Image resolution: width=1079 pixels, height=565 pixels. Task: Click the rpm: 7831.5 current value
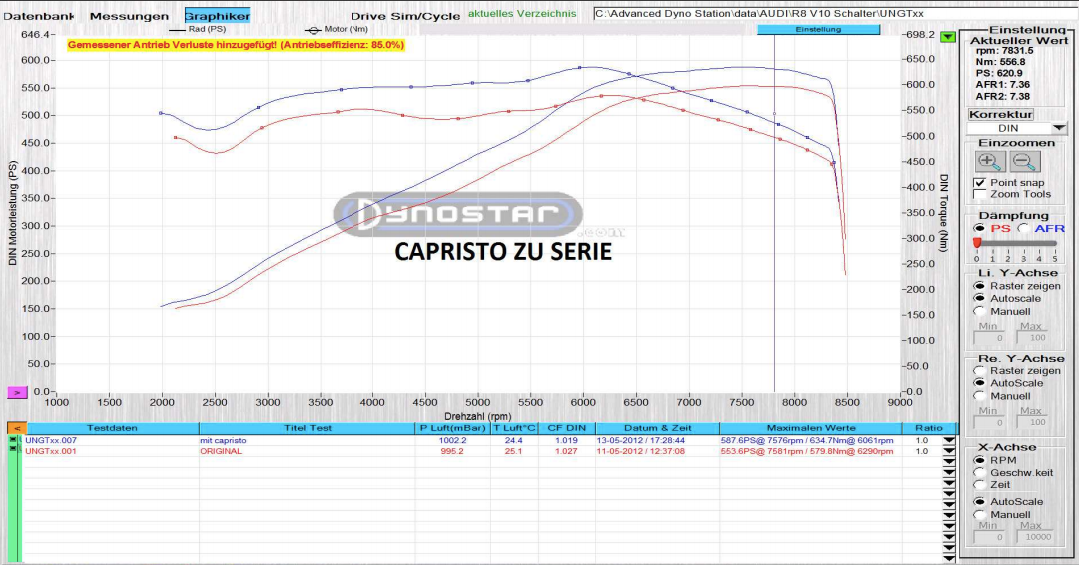coord(1005,51)
